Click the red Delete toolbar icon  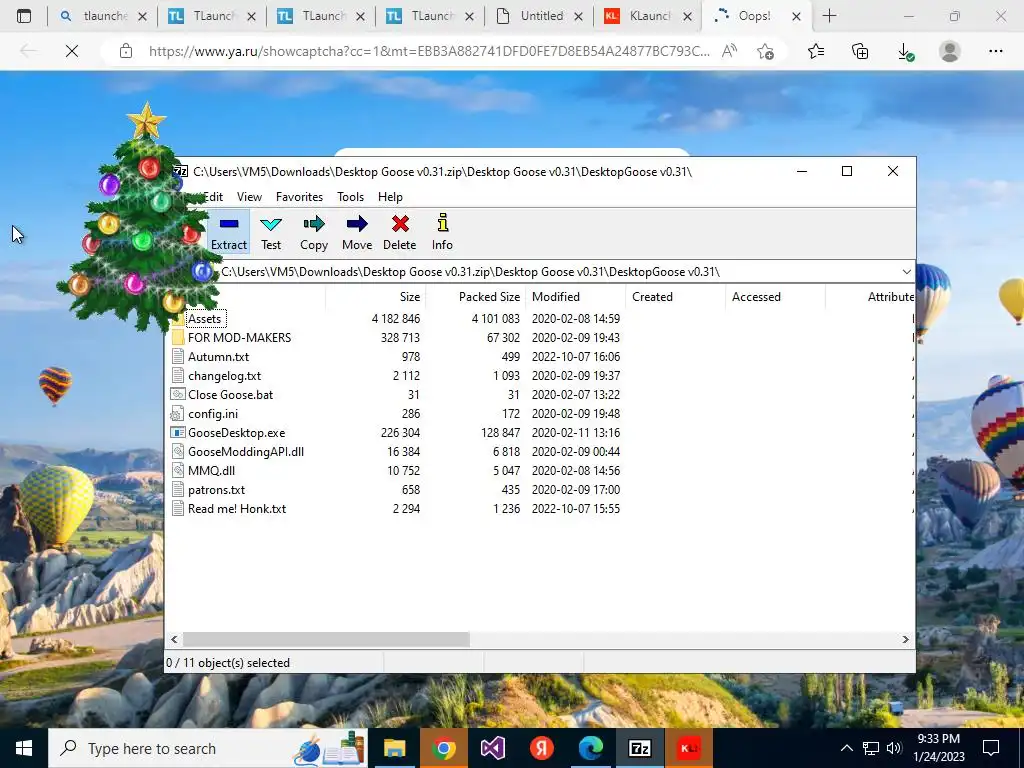(400, 232)
